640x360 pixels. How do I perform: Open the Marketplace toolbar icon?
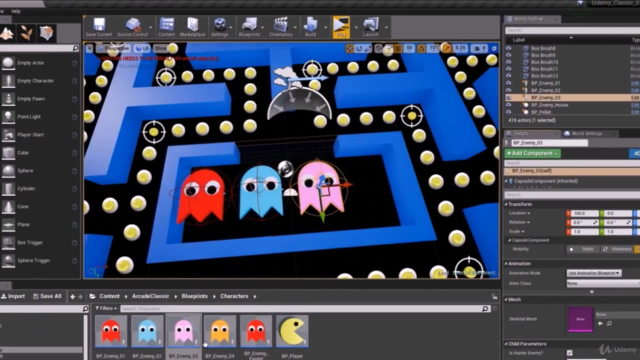tap(192, 27)
